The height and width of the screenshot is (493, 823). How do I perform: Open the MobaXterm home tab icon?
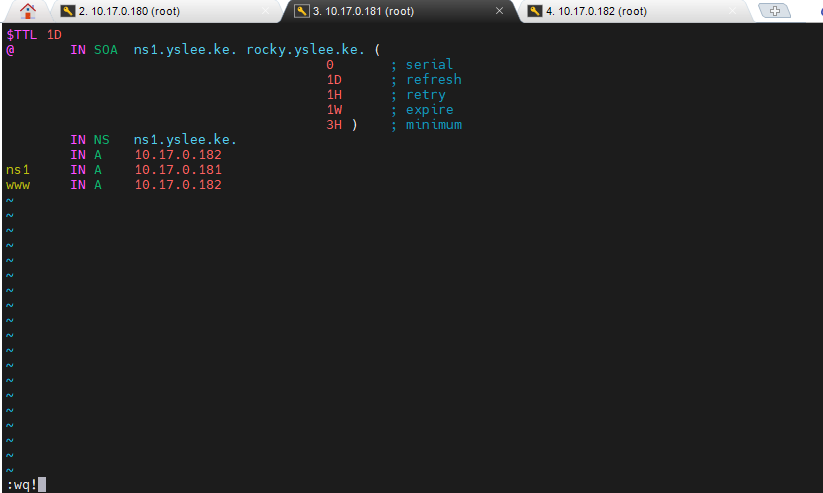click(27, 11)
